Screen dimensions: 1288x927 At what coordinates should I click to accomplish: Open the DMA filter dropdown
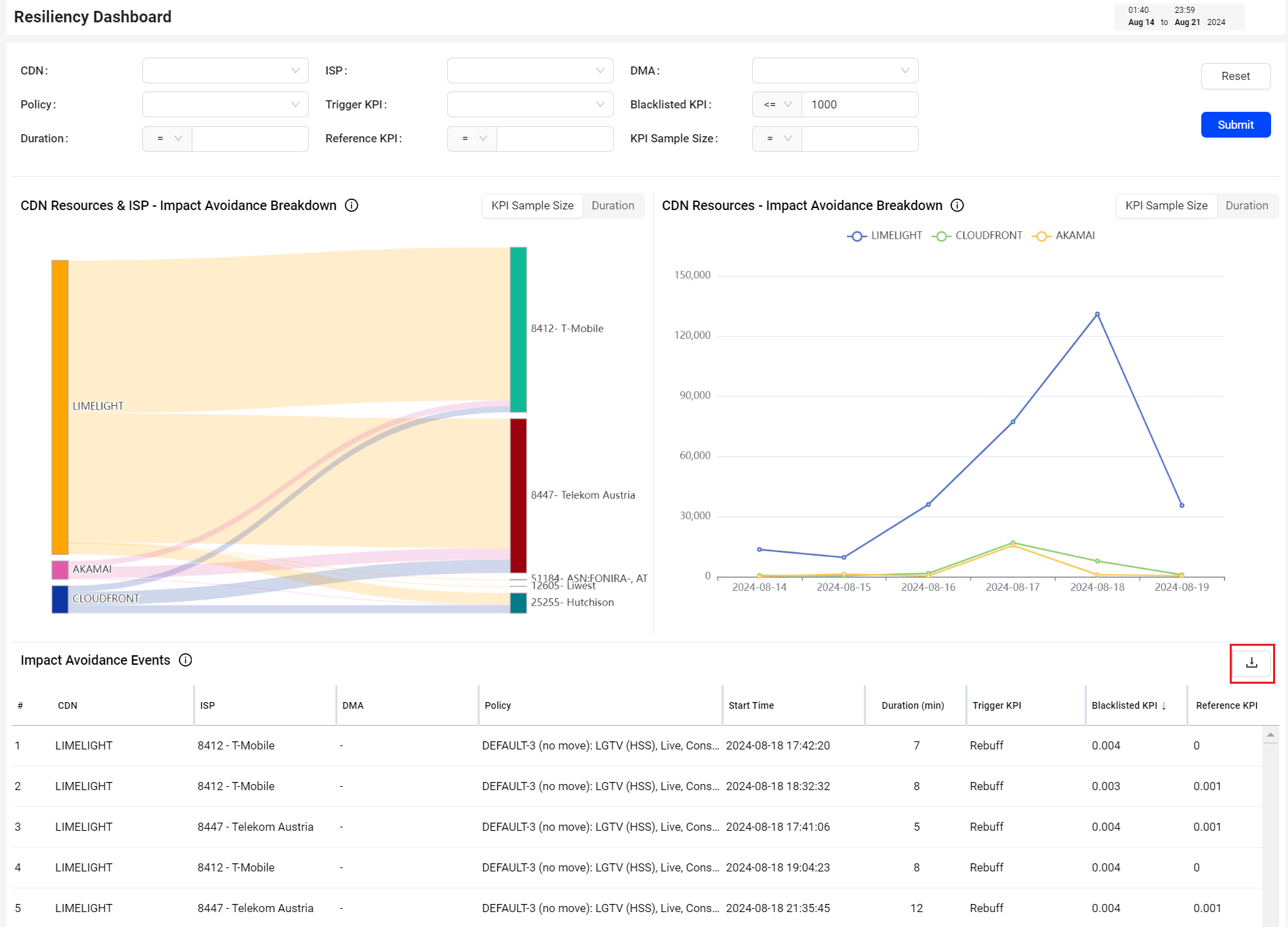point(835,70)
